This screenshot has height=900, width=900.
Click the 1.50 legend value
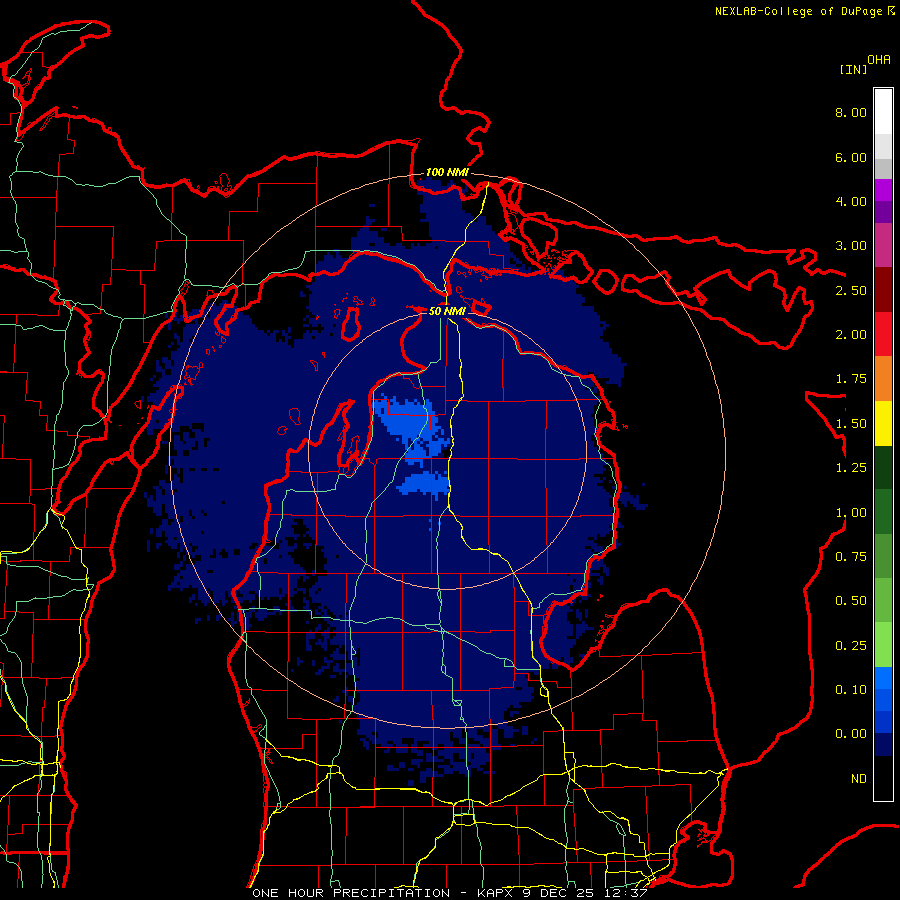coord(851,424)
